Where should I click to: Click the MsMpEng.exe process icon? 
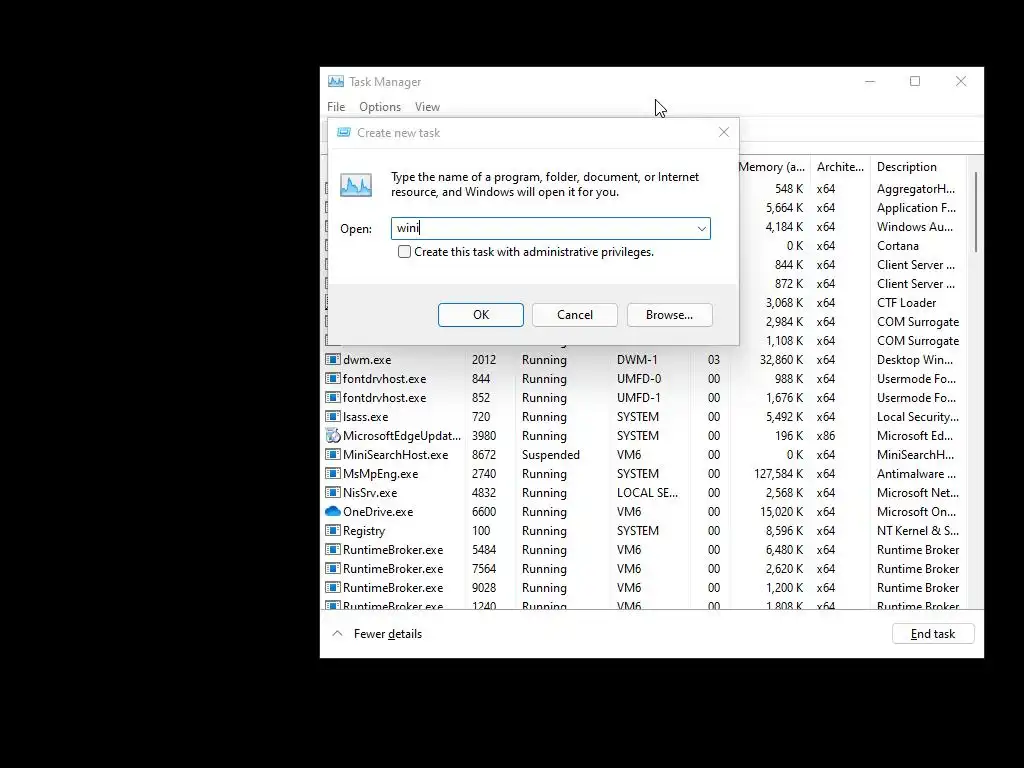333,473
